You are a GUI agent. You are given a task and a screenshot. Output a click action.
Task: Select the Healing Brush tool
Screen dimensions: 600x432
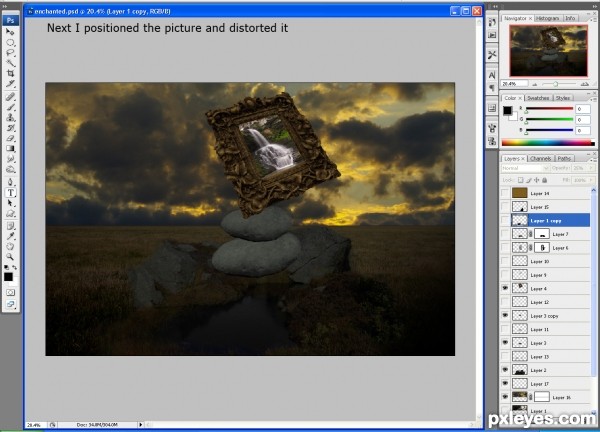point(10,97)
